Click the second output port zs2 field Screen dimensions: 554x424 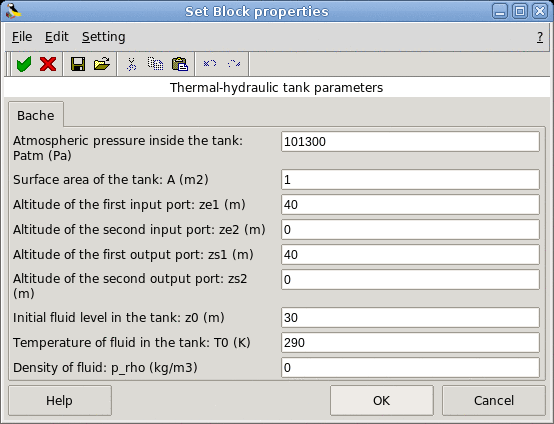pos(410,279)
